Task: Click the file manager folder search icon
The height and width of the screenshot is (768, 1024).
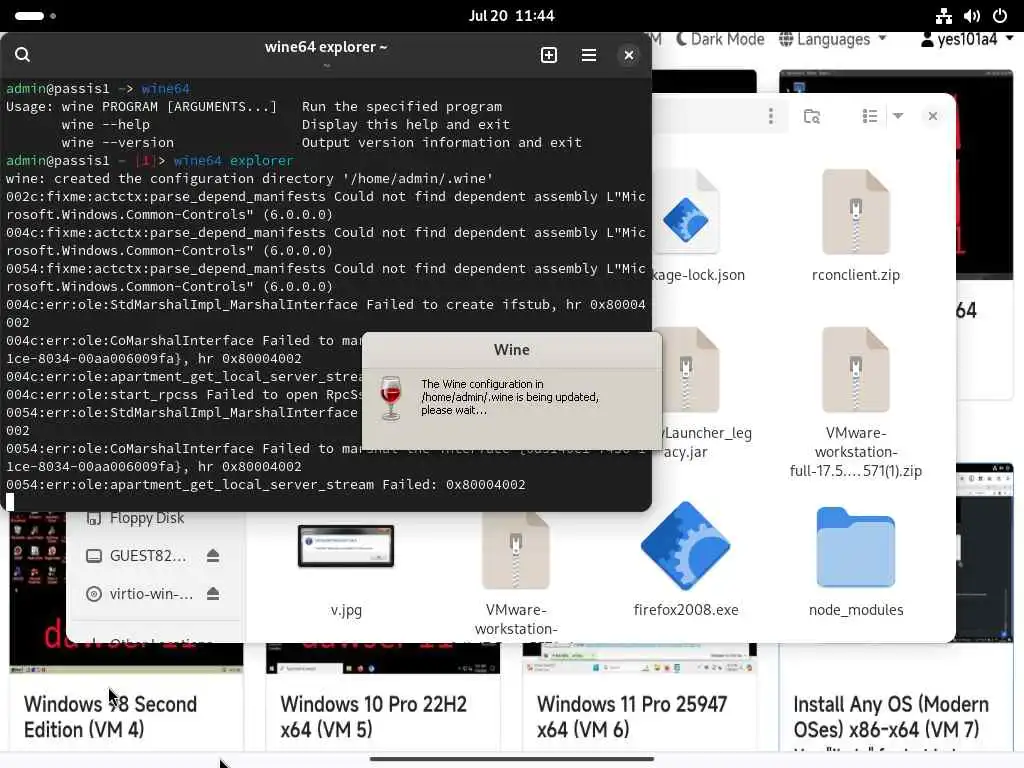Action: point(812,116)
